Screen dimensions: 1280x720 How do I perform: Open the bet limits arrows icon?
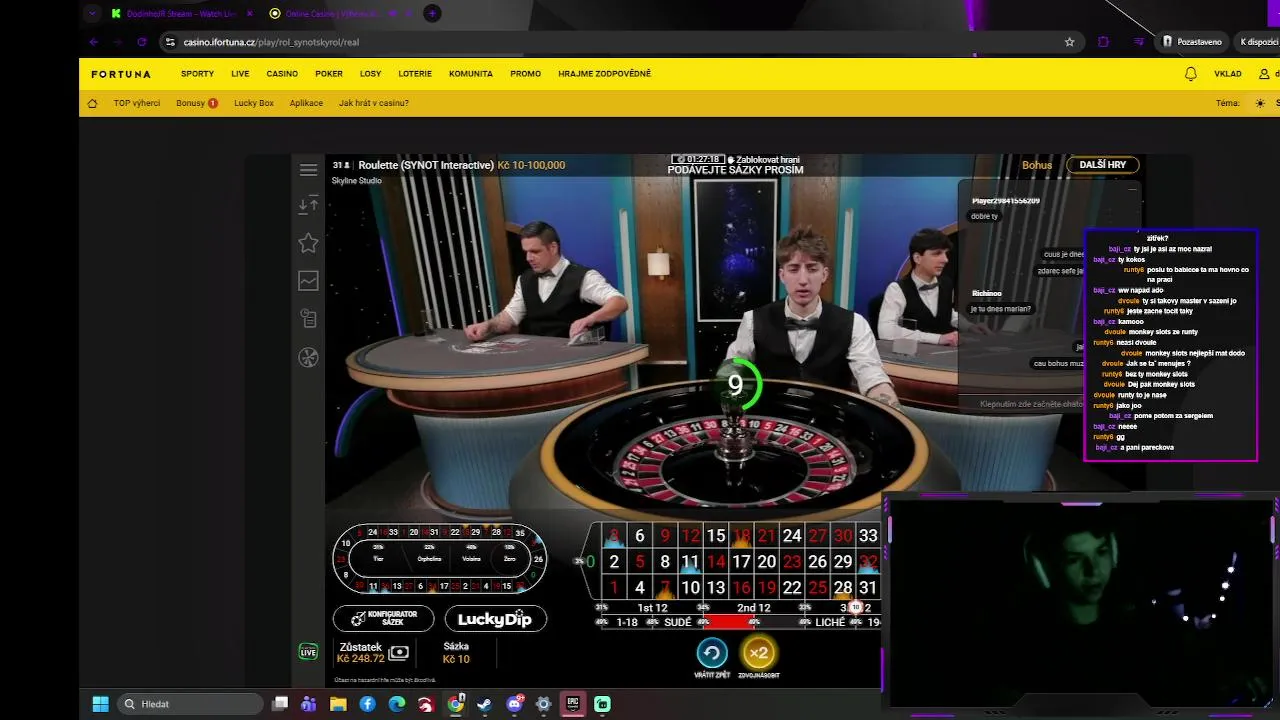tap(308, 205)
